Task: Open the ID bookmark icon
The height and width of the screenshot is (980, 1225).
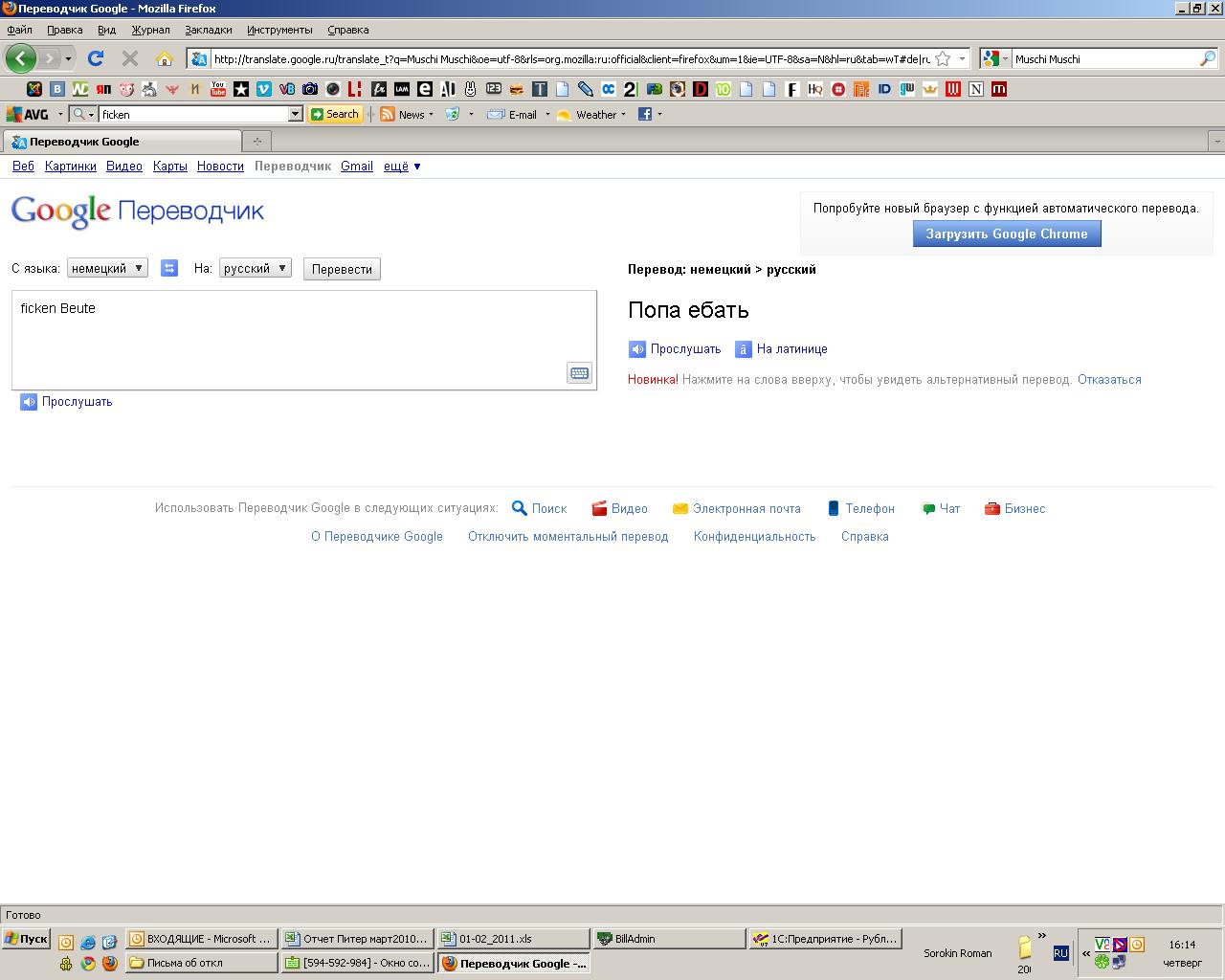Action: pyautogui.click(x=884, y=89)
